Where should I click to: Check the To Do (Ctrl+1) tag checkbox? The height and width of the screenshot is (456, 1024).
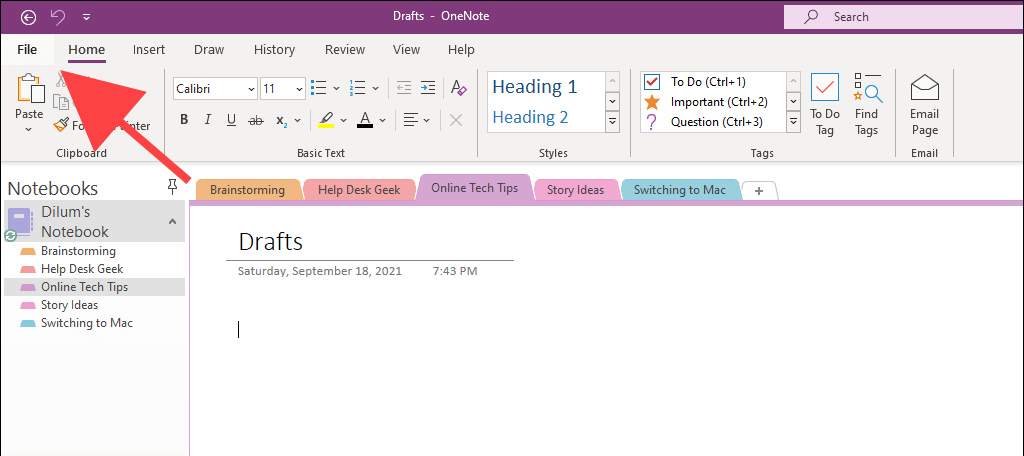coord(652,82)
